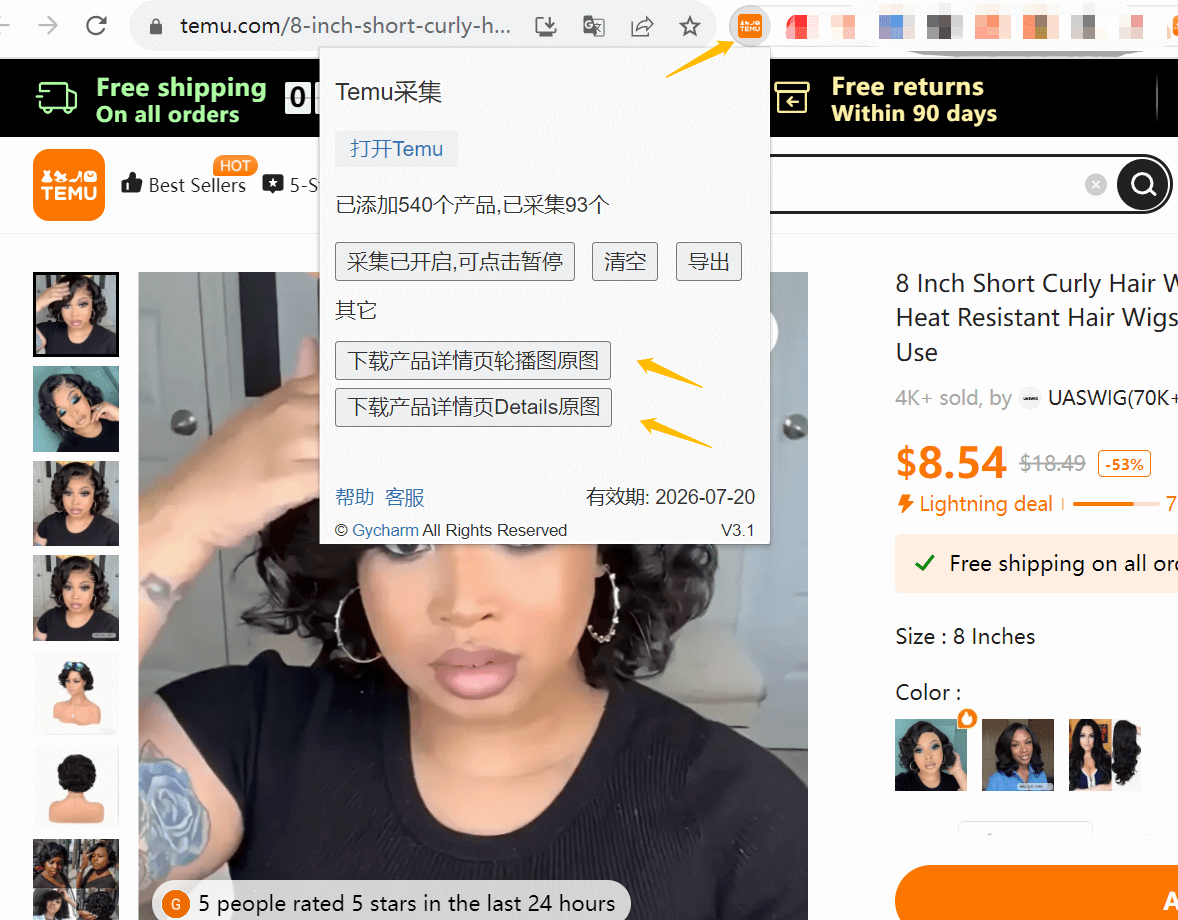Click the 打开Temu button
This screenshot has height=920, width=1178.
pyautogui.click(x=396, y=149)
